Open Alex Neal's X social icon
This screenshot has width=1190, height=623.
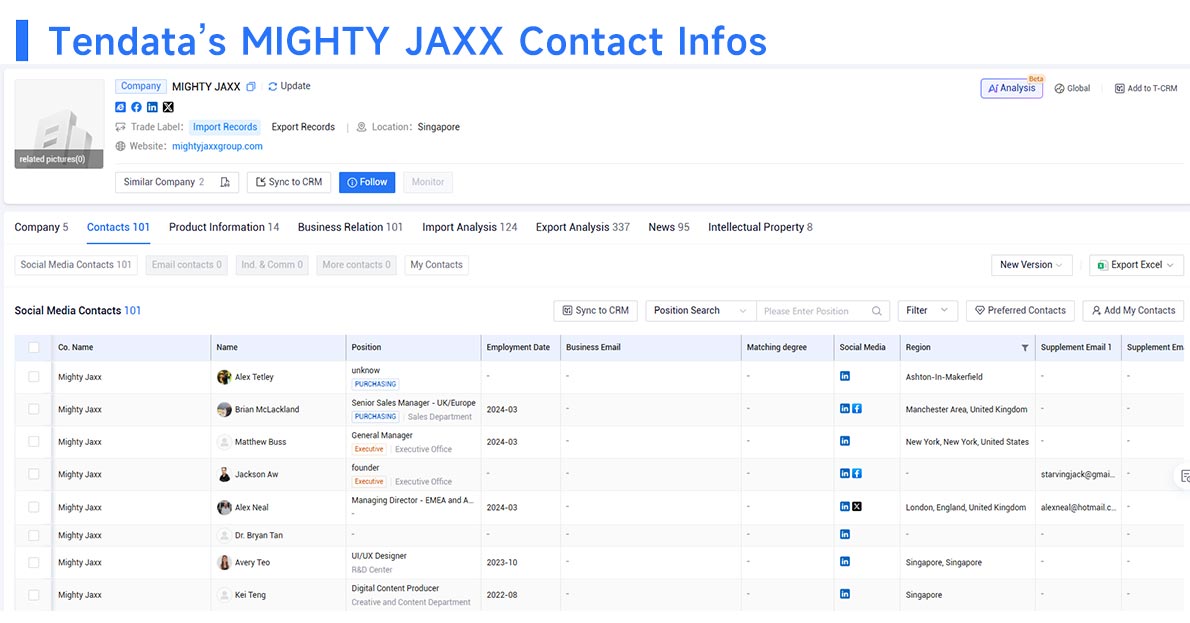[x=857, y=506]
